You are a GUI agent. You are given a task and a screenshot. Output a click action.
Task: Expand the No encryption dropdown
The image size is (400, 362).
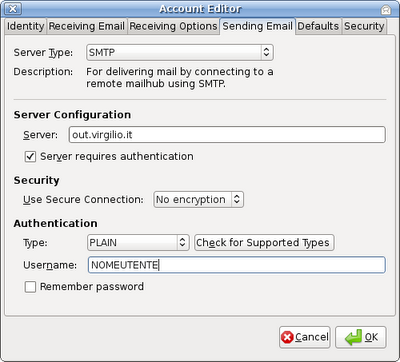click(x=199, y=199)
